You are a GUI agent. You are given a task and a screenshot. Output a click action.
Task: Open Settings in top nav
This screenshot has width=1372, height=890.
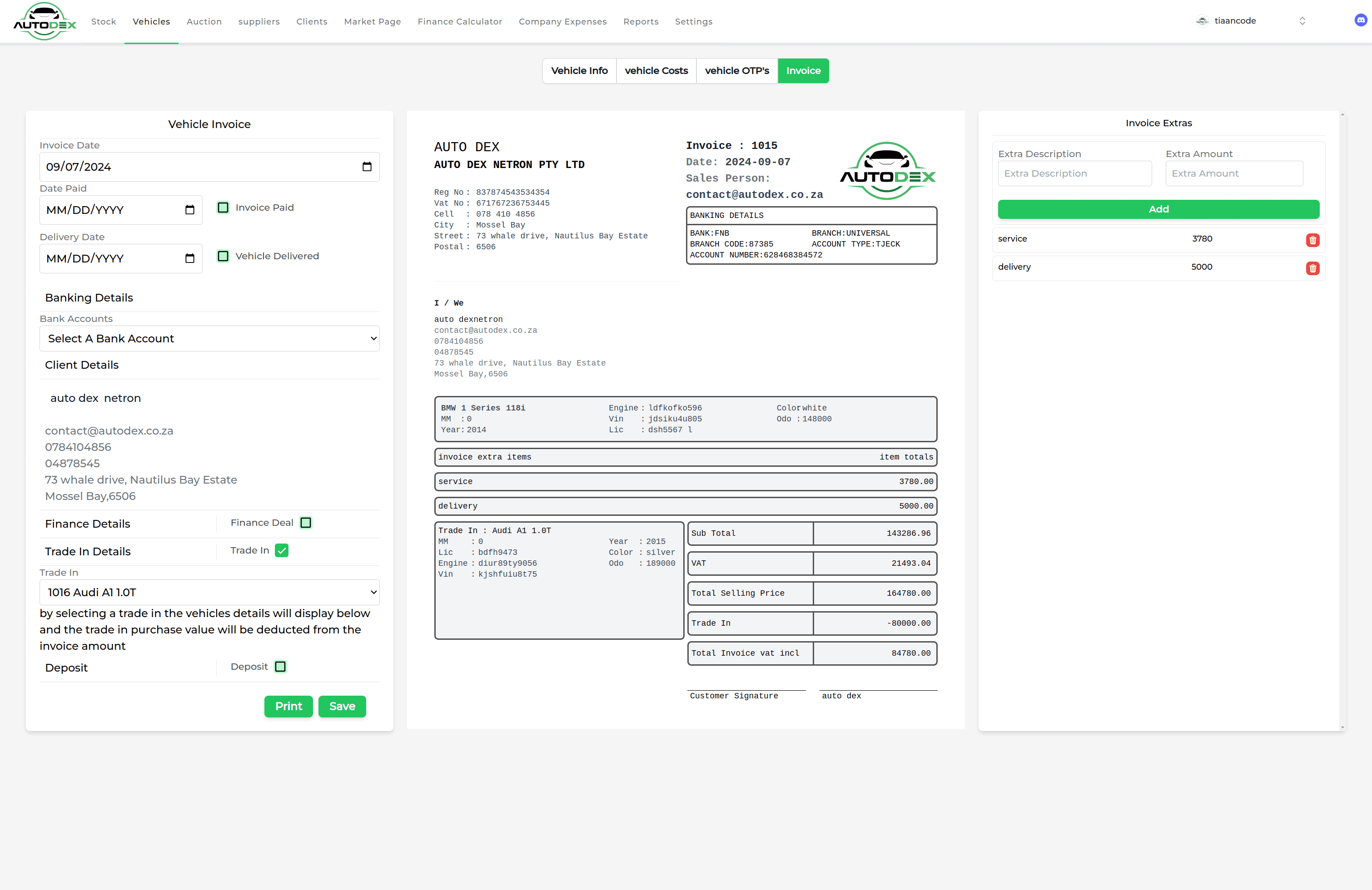click(x=693, y=21)
